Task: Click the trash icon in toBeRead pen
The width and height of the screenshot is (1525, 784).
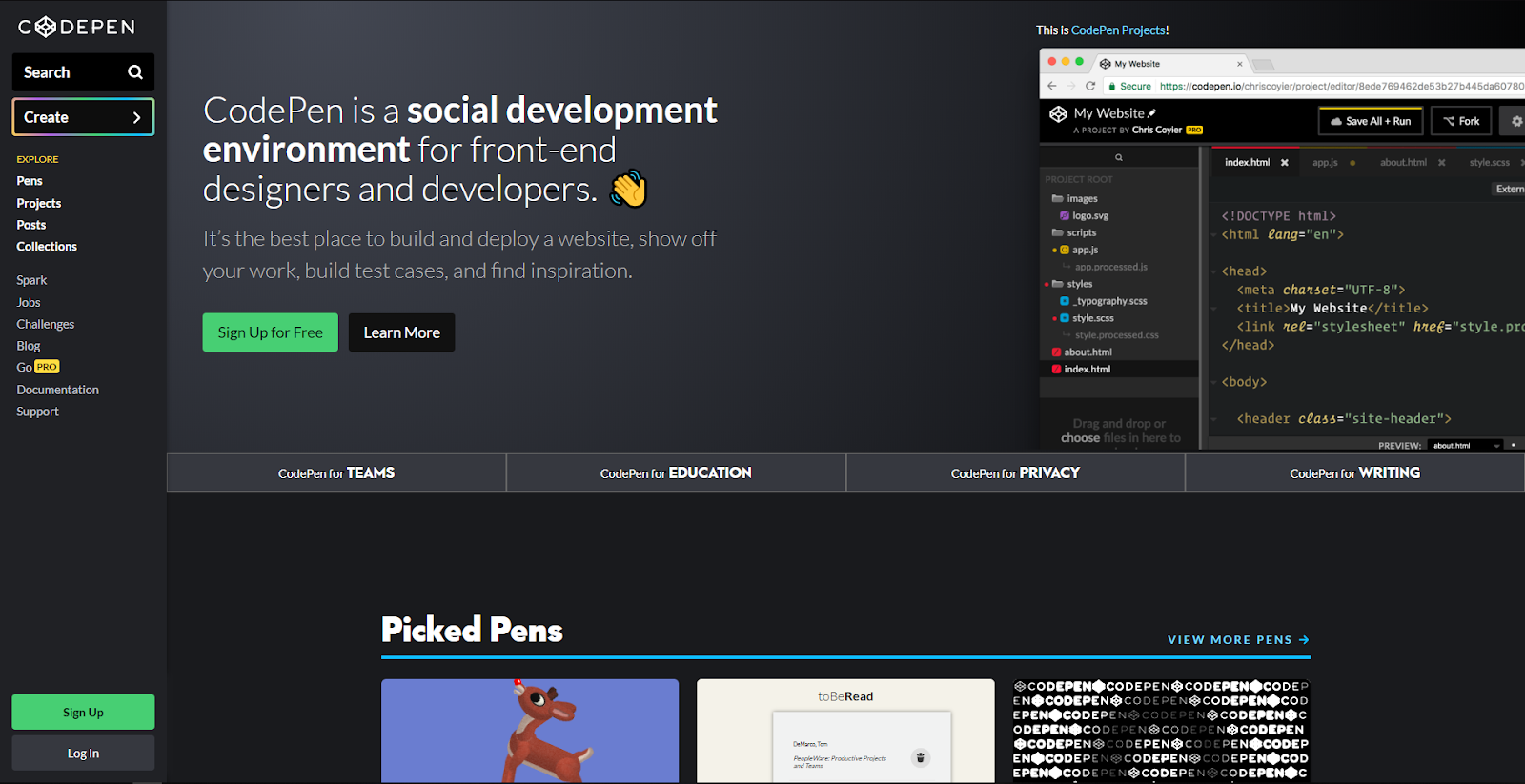Action: (920, 758)
